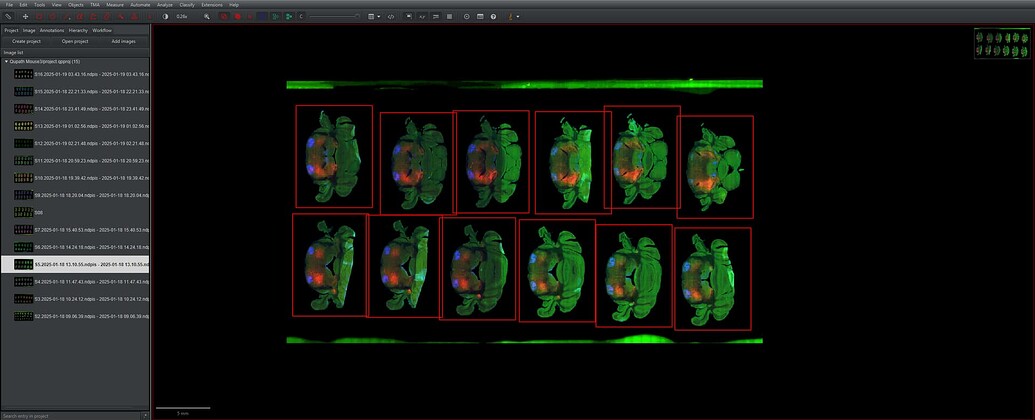Switch to the Annotations tab
Screen dimensions: 1035x420
click(51, 30)
